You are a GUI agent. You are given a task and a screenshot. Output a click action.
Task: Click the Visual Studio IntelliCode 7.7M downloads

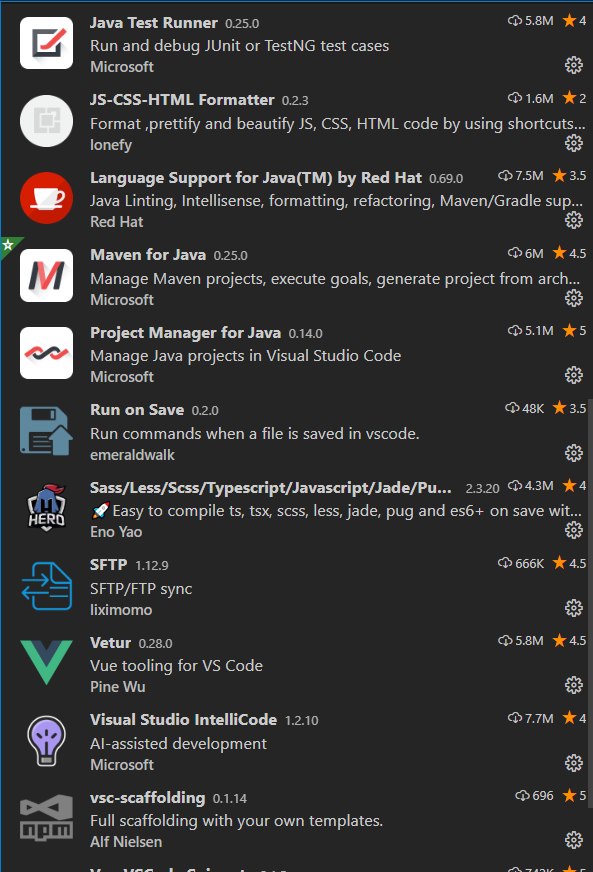[531, 719]
